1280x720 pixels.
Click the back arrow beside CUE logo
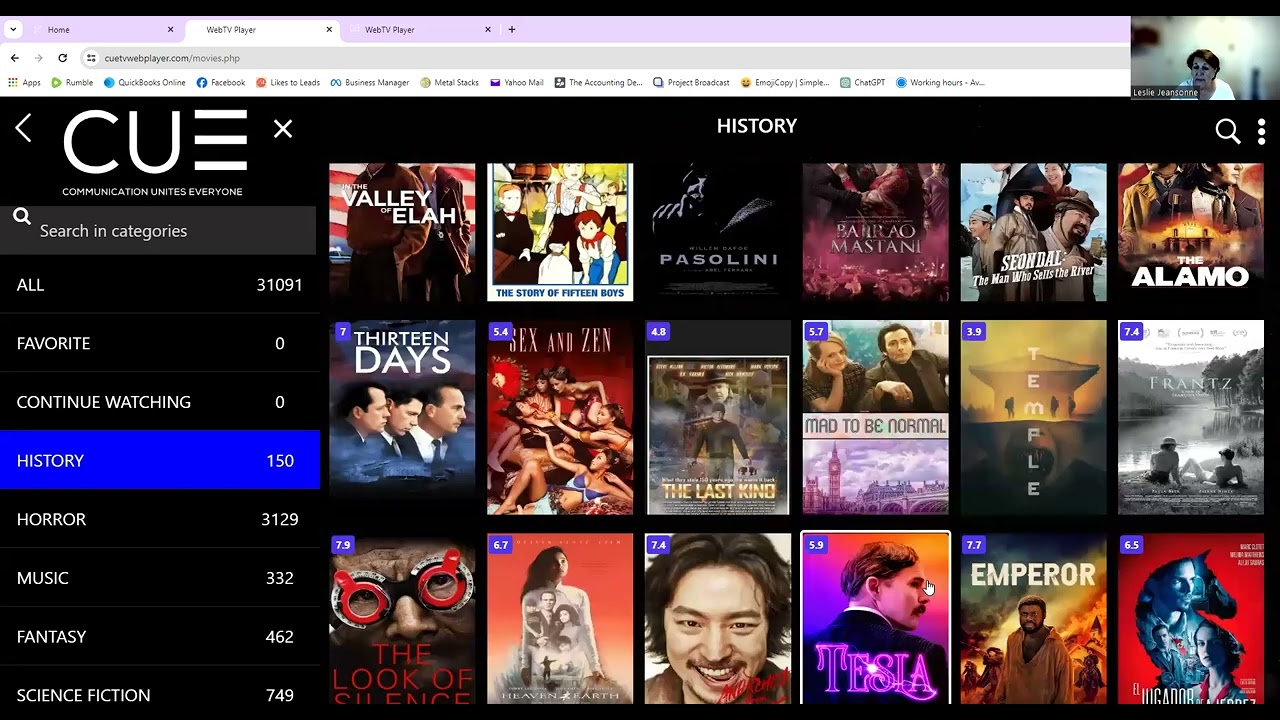[24, 128]
